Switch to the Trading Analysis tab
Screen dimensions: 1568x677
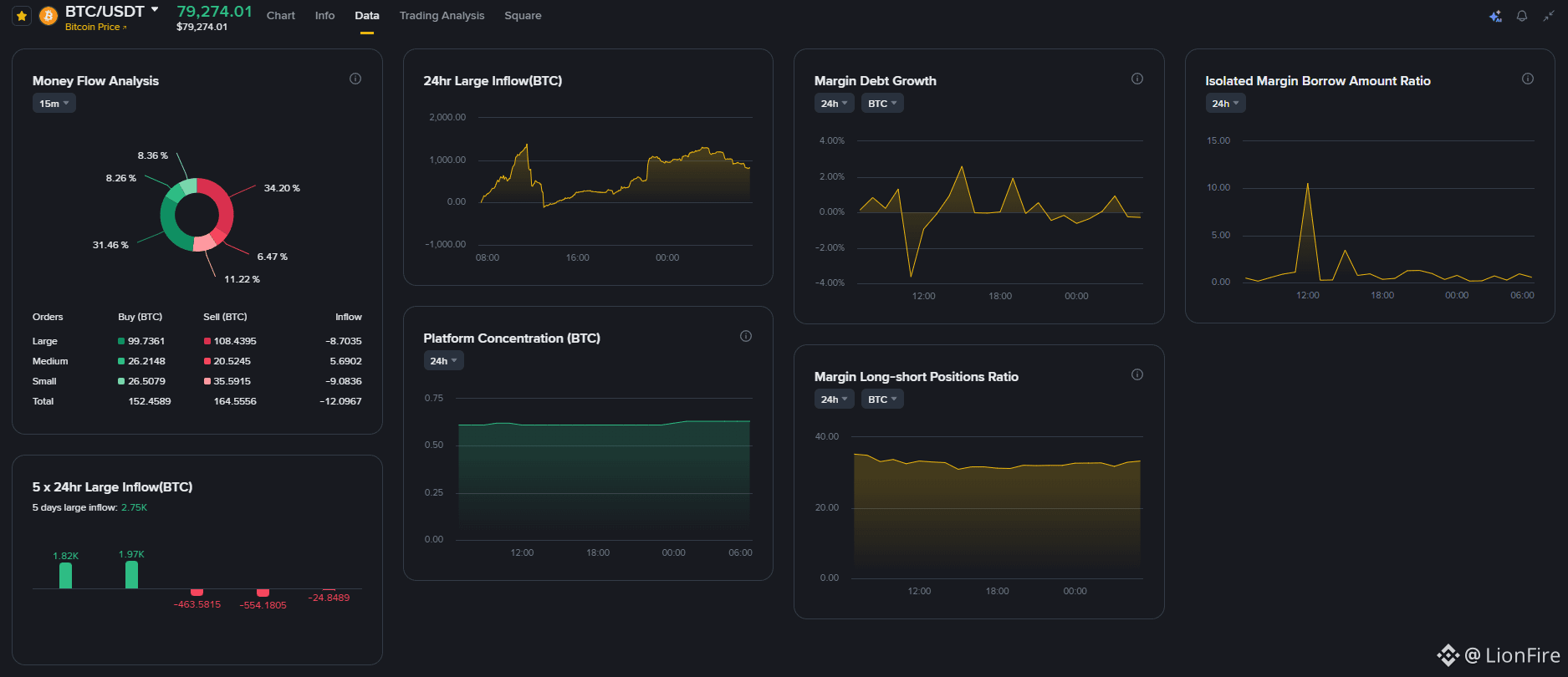442,16
